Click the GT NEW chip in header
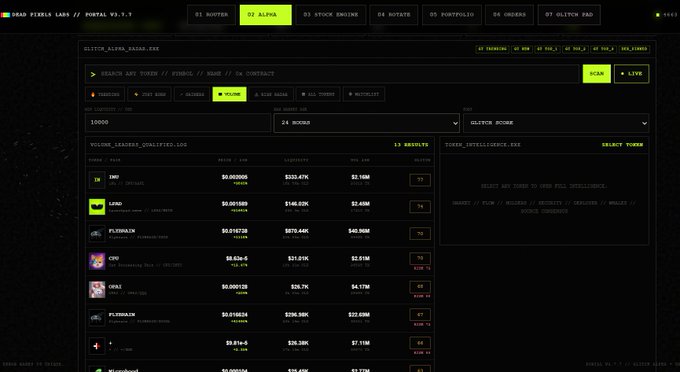 click(522, 49)
